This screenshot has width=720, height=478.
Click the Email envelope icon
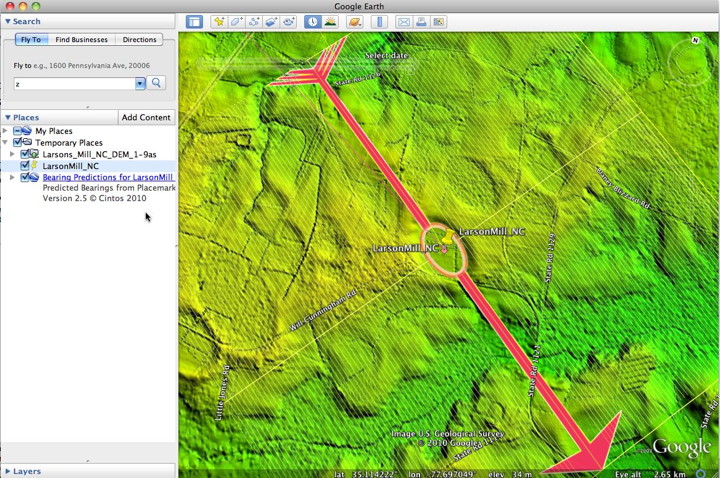[403, 21]
